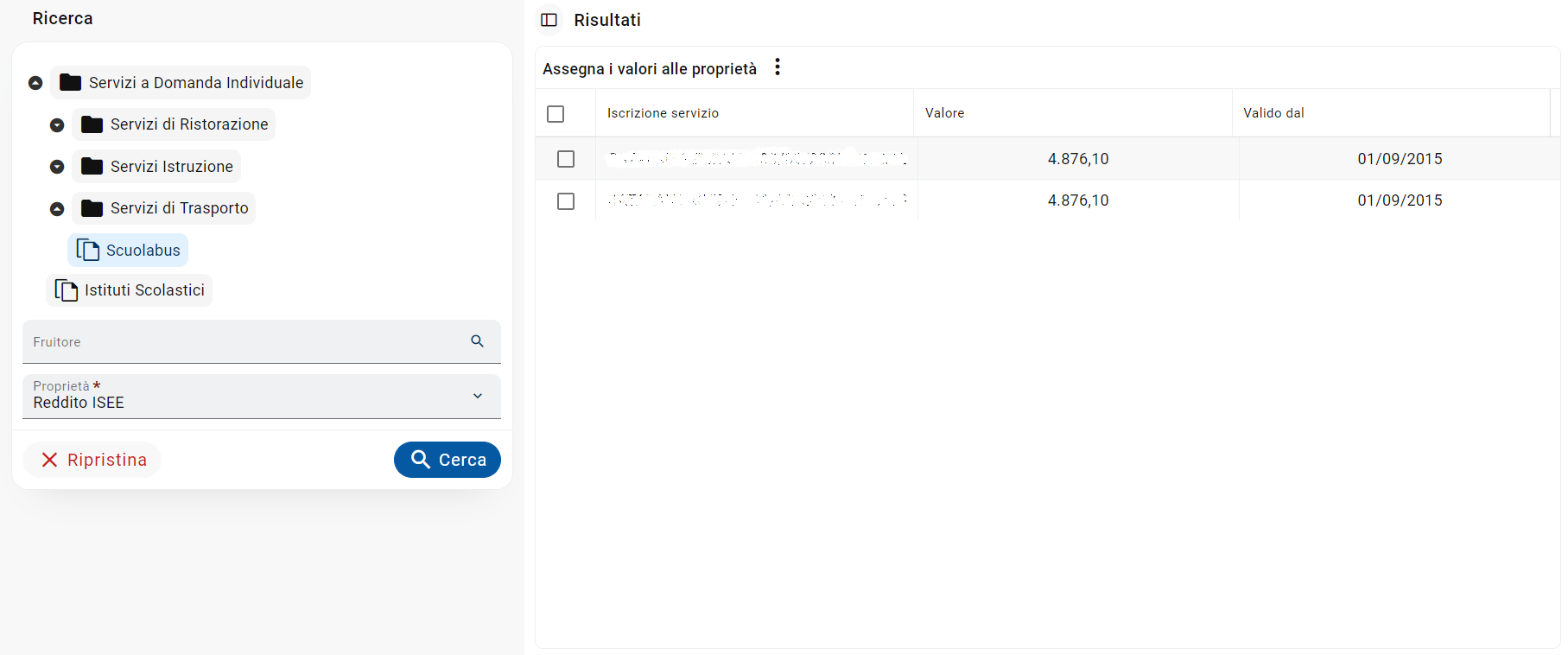1568x655 pixels.
Task: Tick the select-all checkbox in table header
Action: [x=555, y=113]
